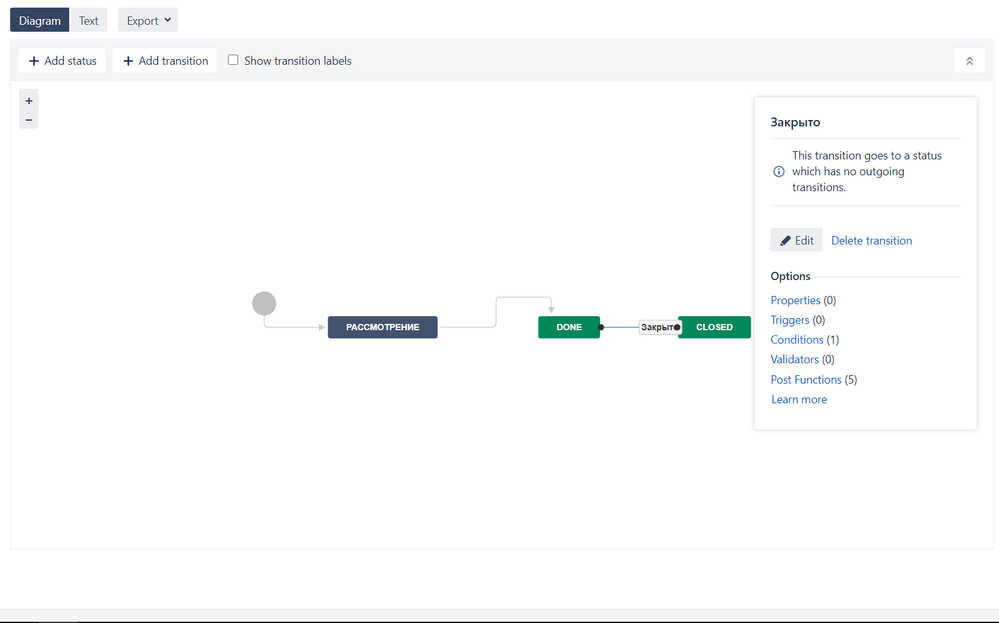999x623 pixels.
Task: Click the Options section heading
Action: tap(790, 276)
